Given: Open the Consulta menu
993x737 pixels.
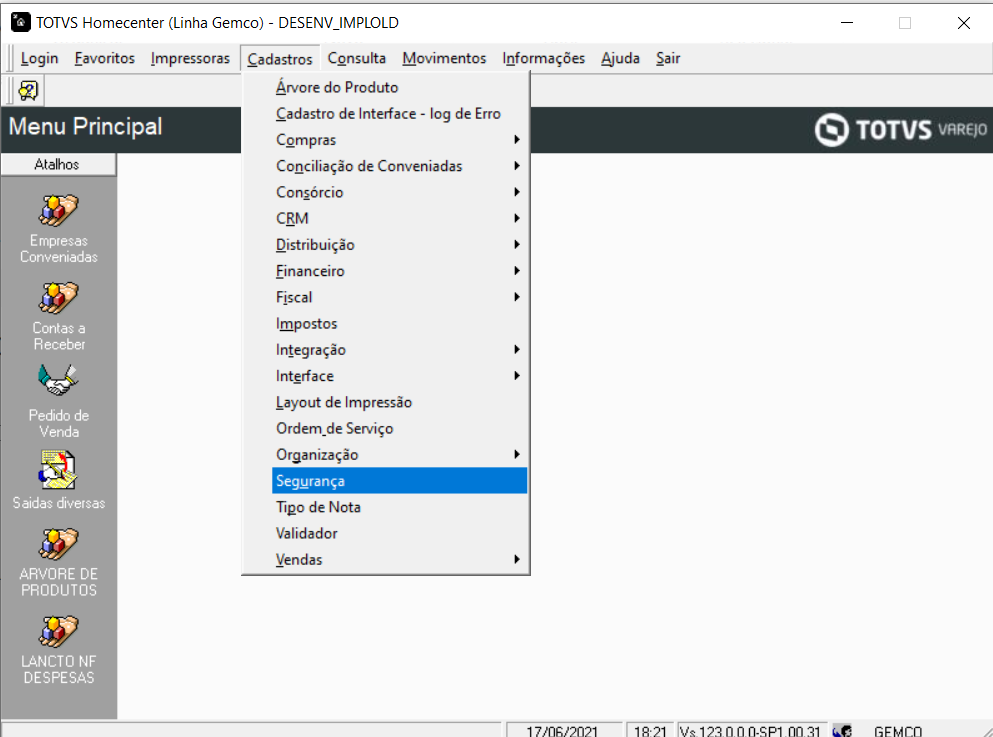Looking at the screenshot, I should click(x=357, y=58).
